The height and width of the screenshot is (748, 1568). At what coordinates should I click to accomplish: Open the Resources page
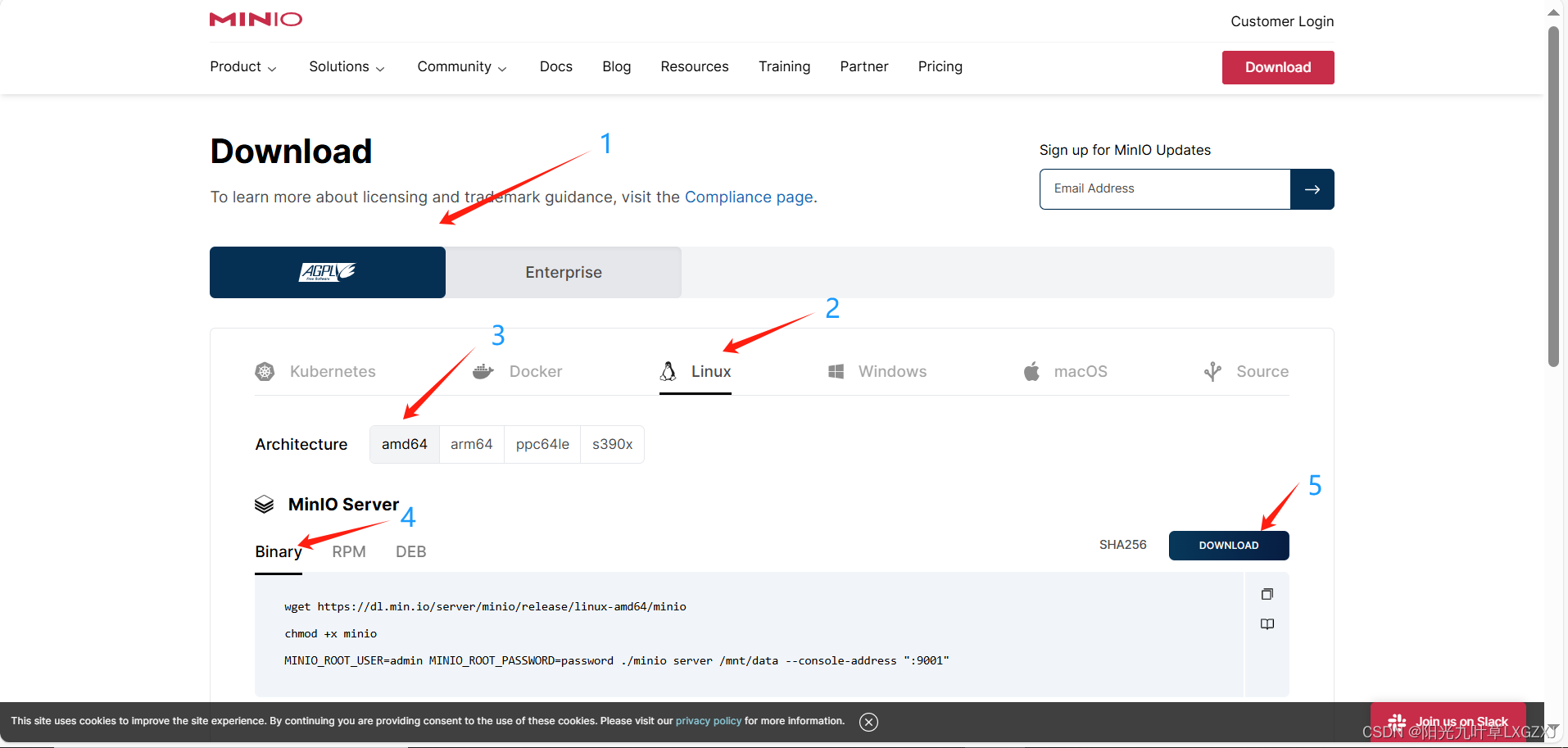(x=695, y=67)
